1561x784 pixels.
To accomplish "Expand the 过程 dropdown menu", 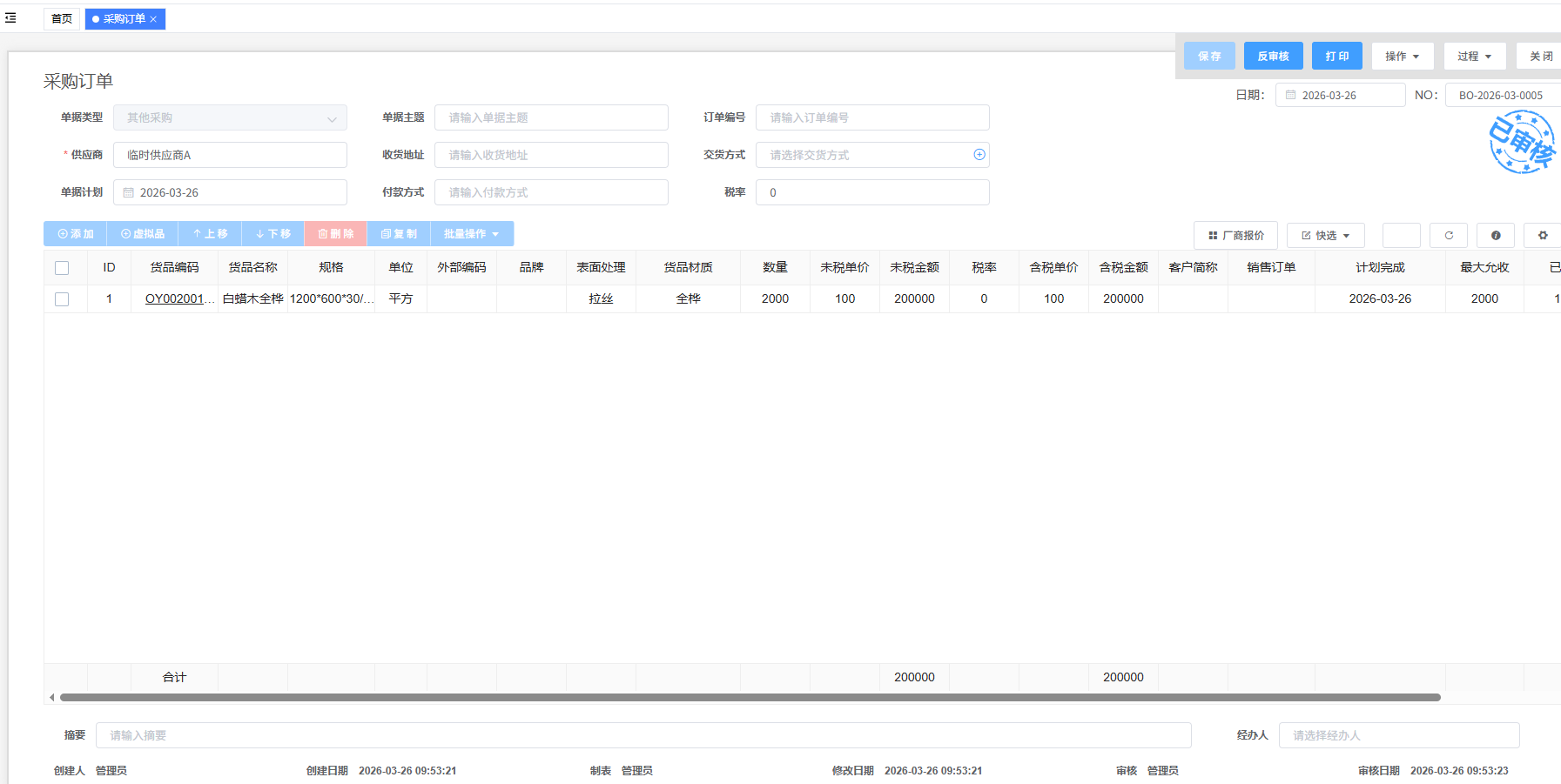I will [x=1474, y=57].
